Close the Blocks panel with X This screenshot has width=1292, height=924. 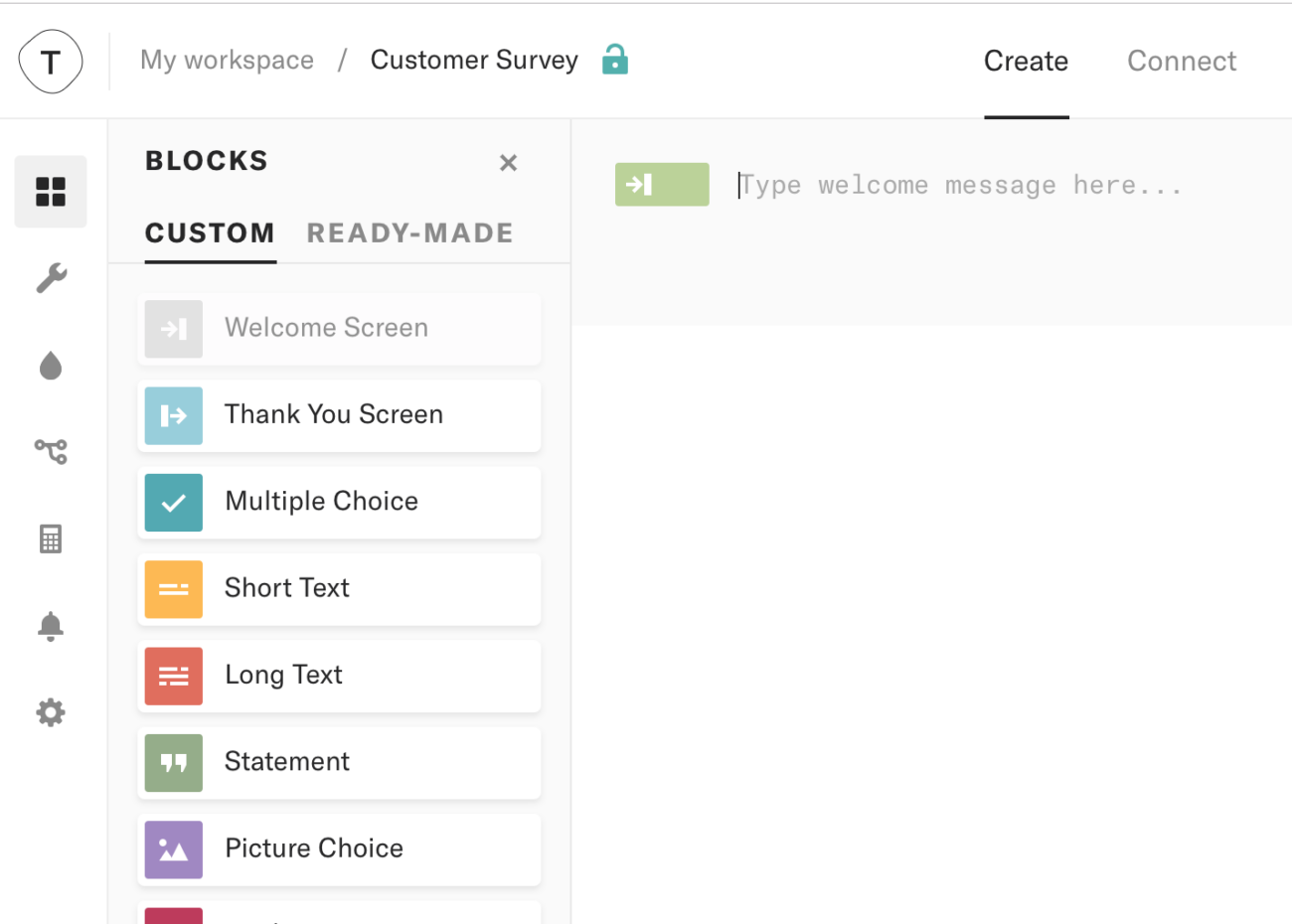pos(508,162)
